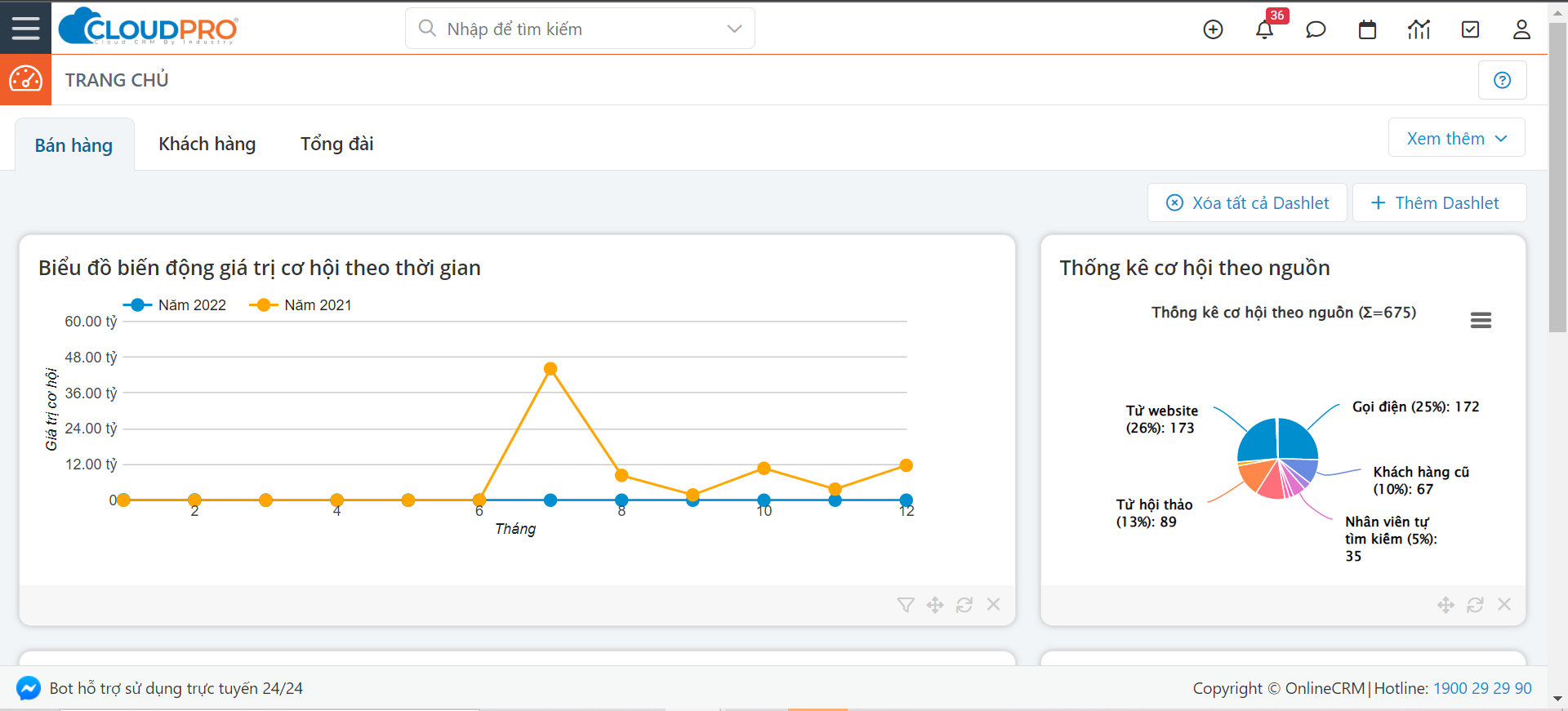The image size is (1568, 711).
Task: Click the help question mark button
Action: click(x=1502, y=80)
